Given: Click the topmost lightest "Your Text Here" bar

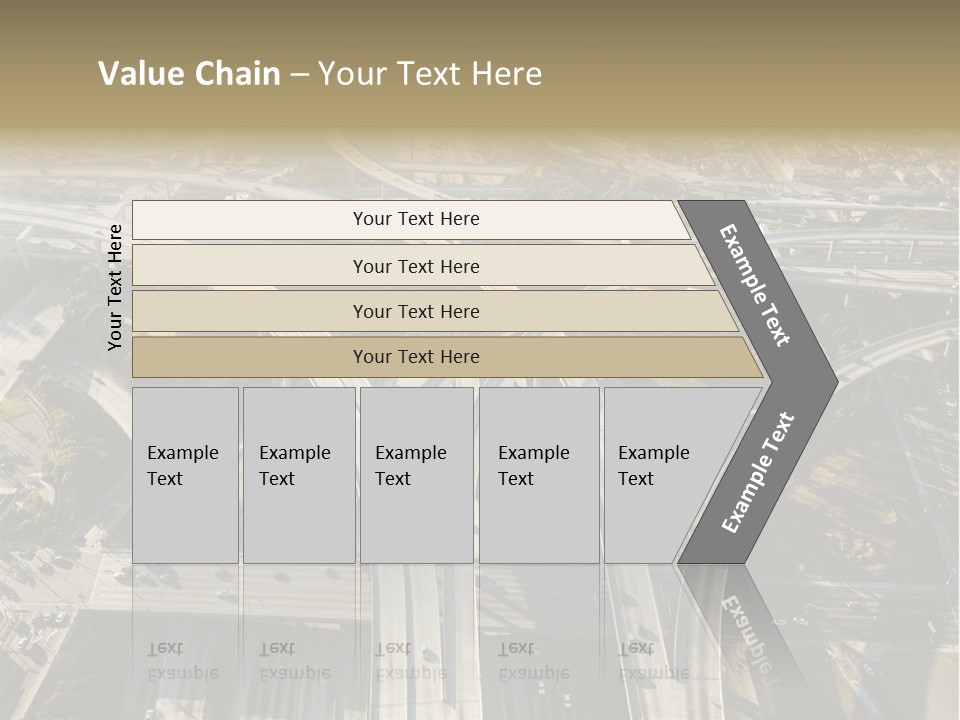Looking at the screenshot, I should pyautogui.click(x=416, y=219).
